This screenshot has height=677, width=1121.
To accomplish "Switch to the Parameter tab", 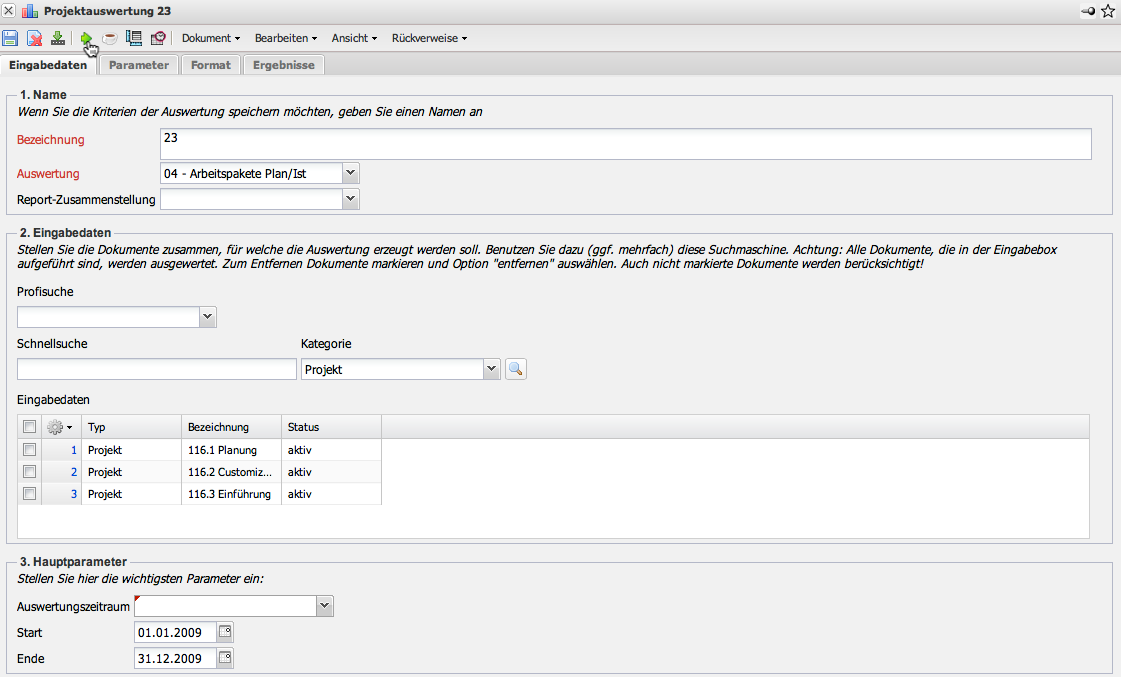I will click(139, 65).
